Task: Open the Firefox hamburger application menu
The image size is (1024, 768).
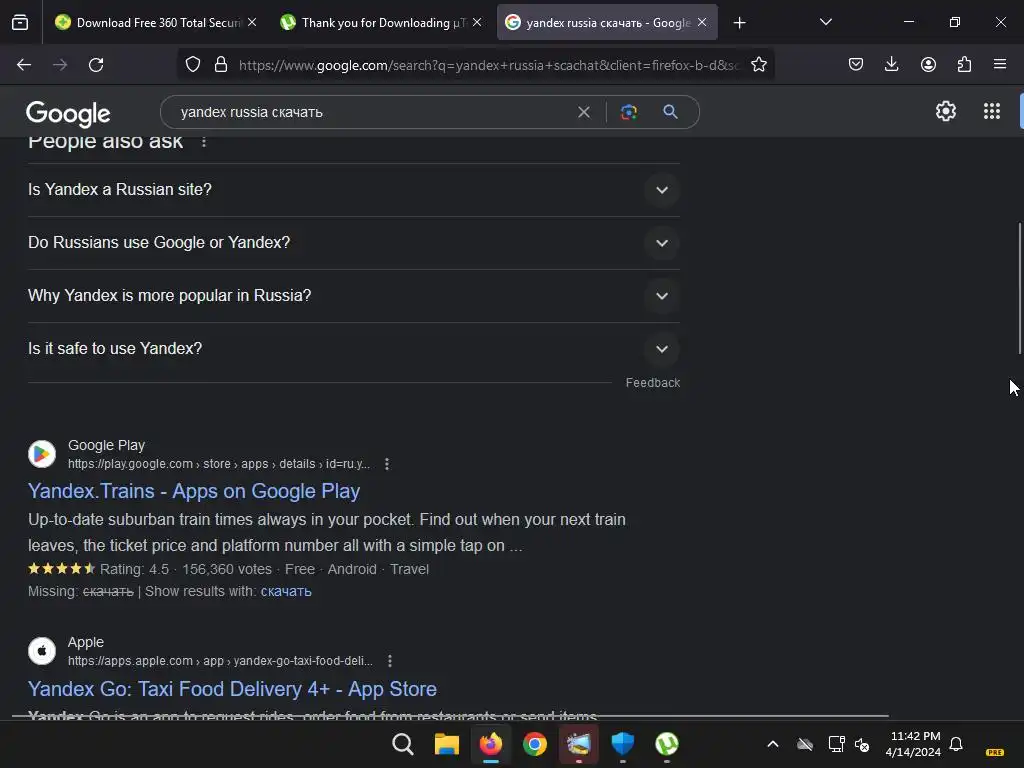Action: coord(1000,65)
